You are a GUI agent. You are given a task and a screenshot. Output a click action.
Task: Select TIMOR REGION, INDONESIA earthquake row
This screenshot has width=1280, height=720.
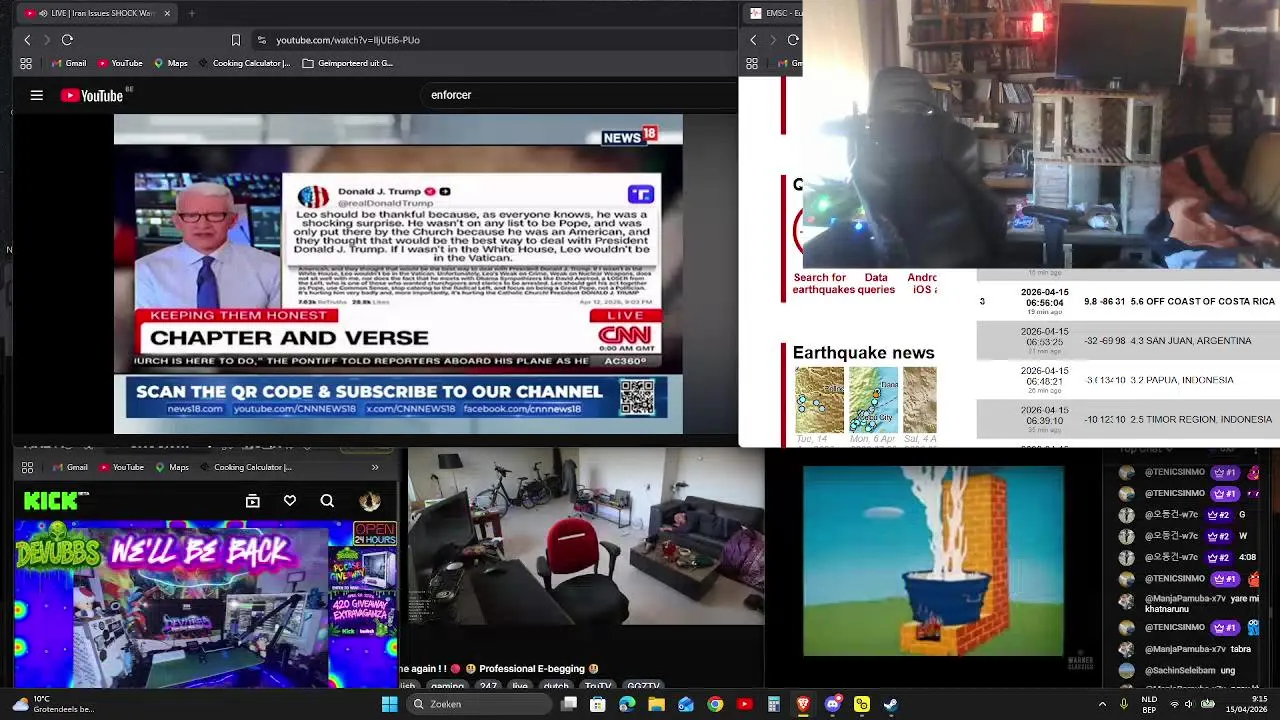(1128, 420)
